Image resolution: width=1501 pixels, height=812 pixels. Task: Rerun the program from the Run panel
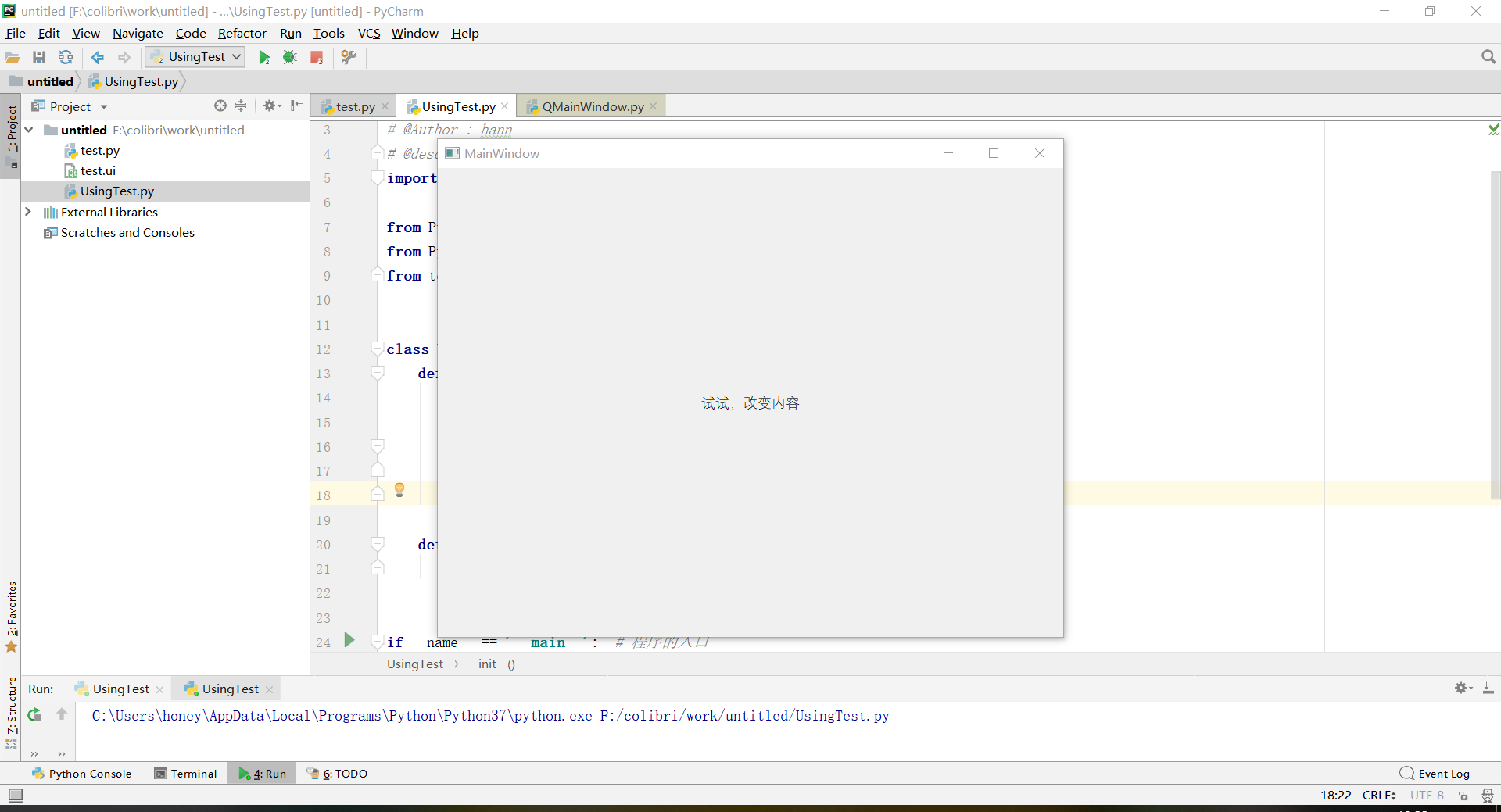tap(34, 715)
